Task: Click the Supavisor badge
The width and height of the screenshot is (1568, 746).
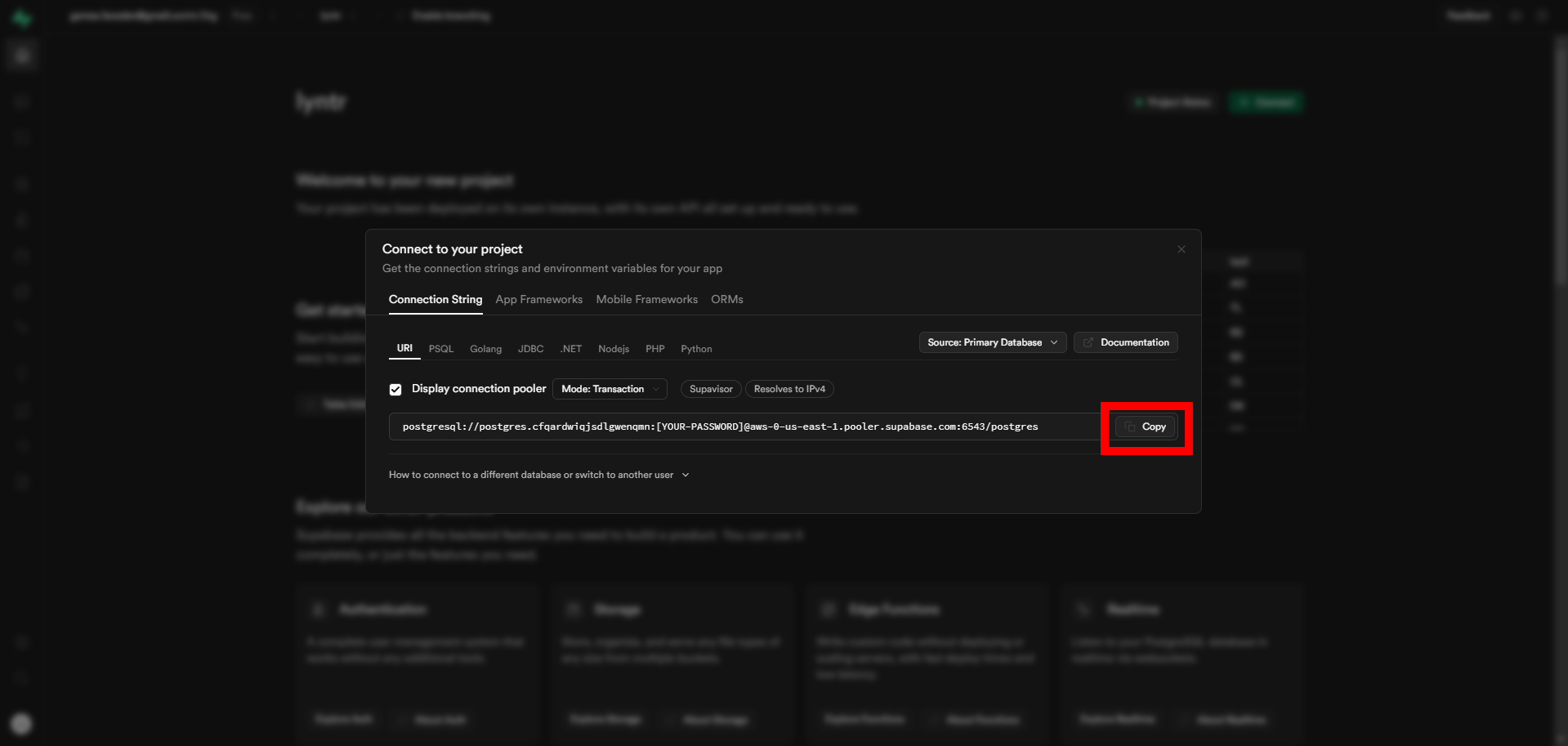Action: pos(711,389)
